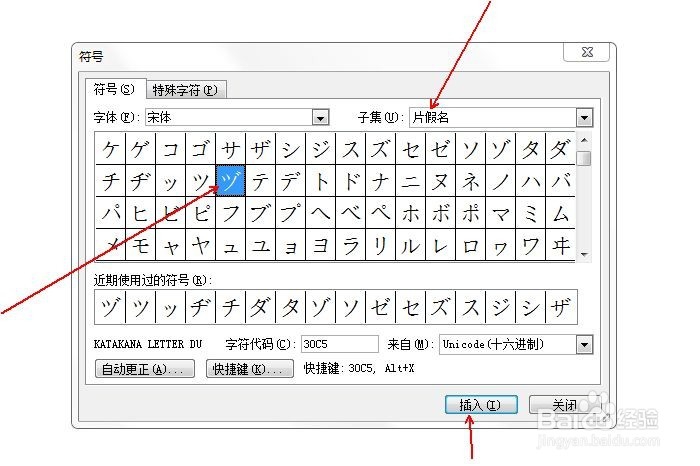700x466 pixels.
Task: Pick タ from the recently used symbols row
Action: (x=291, y=307)
